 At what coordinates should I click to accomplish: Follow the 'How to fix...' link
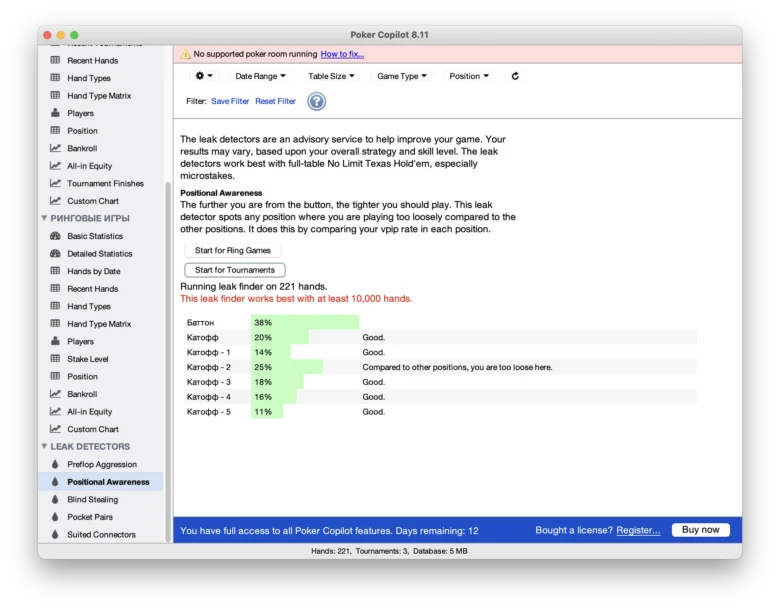coord(342,54)
